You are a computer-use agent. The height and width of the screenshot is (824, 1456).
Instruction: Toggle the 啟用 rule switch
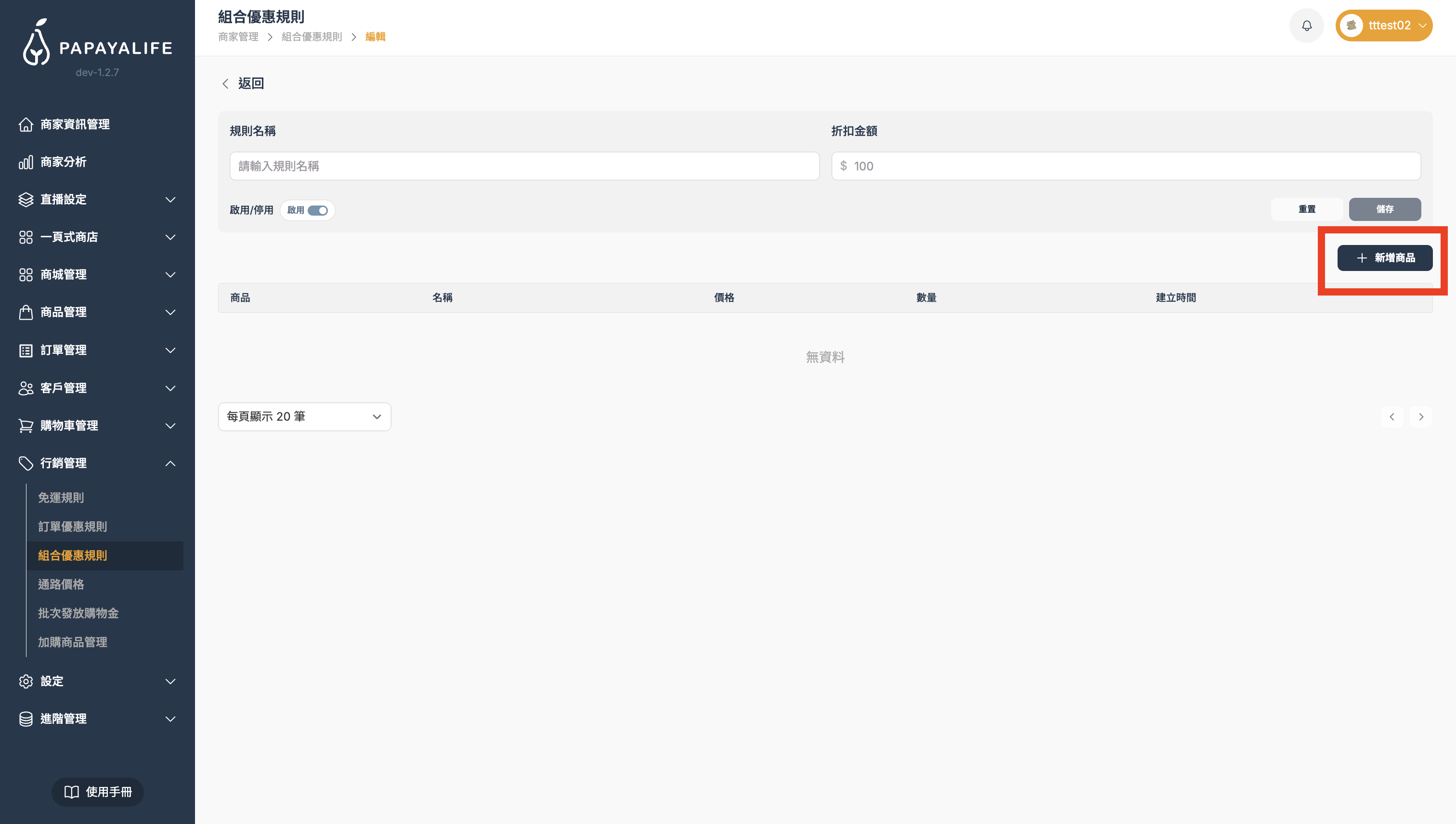[x=318, y=210]
